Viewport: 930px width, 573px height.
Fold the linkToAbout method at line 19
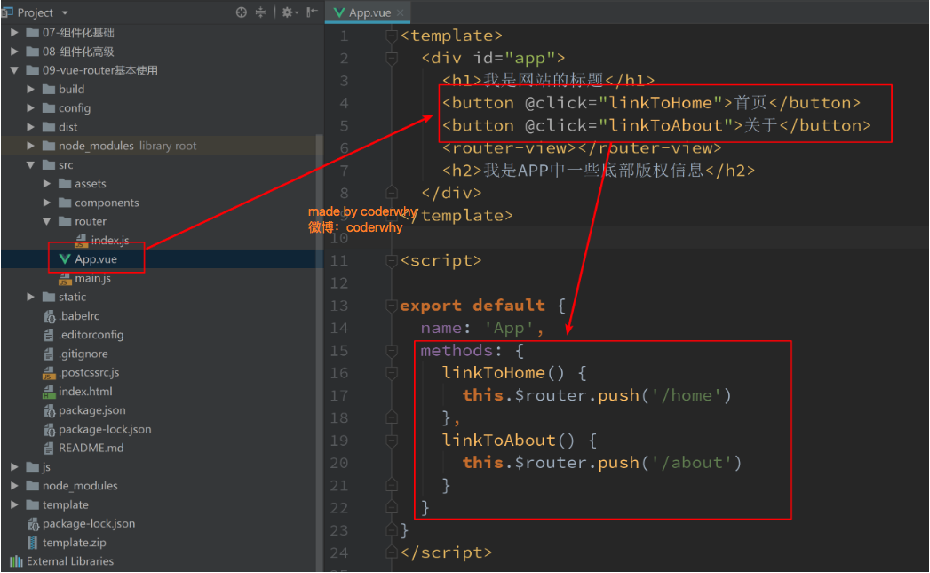coord(391,441)
